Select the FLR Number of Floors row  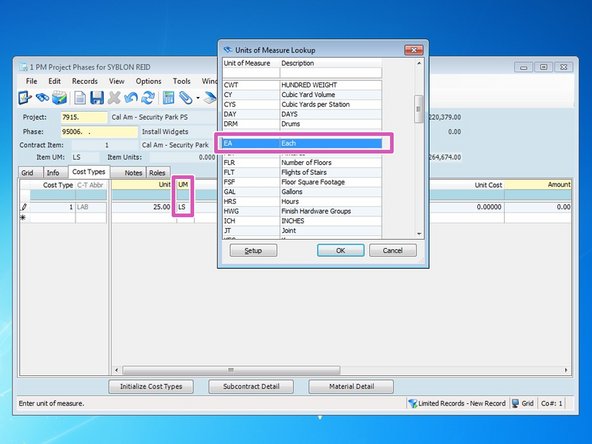[302, 163]
